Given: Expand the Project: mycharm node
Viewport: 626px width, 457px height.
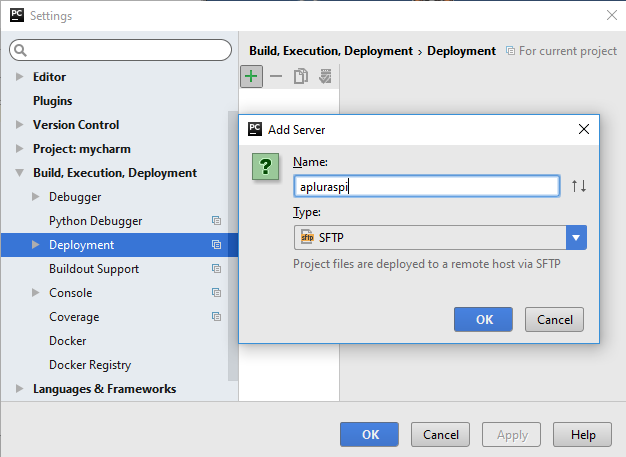Looking at the screenshot, I should pos(19,148).
